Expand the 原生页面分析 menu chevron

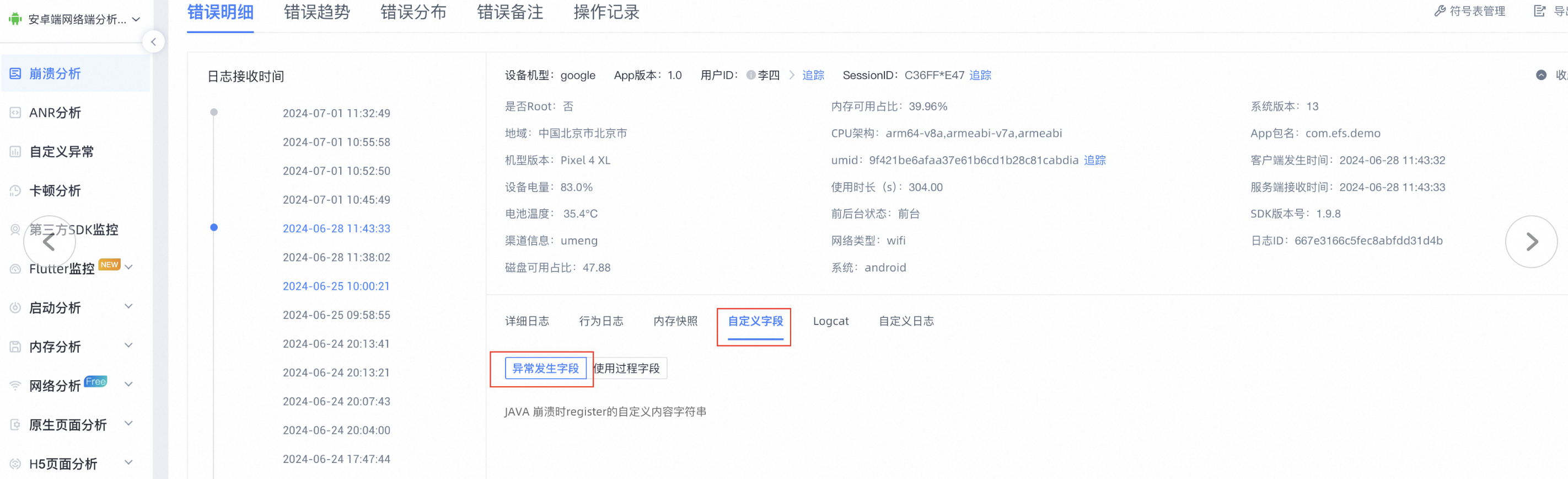[129, 423]
